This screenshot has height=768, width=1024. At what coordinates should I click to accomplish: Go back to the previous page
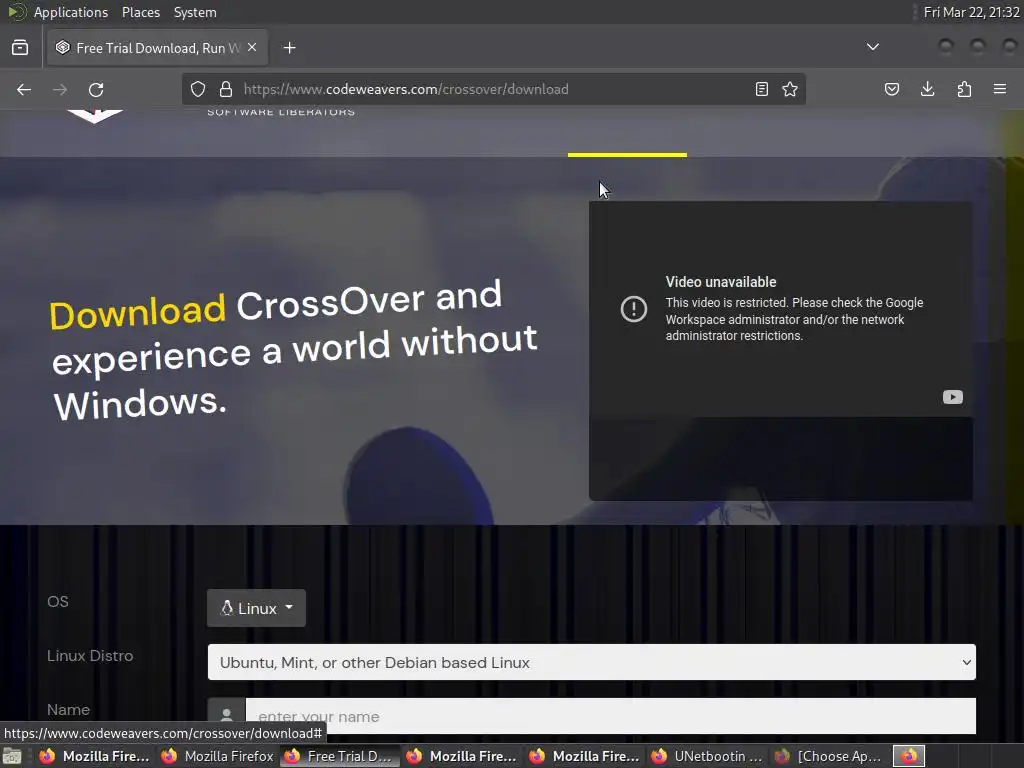[24, 89]
